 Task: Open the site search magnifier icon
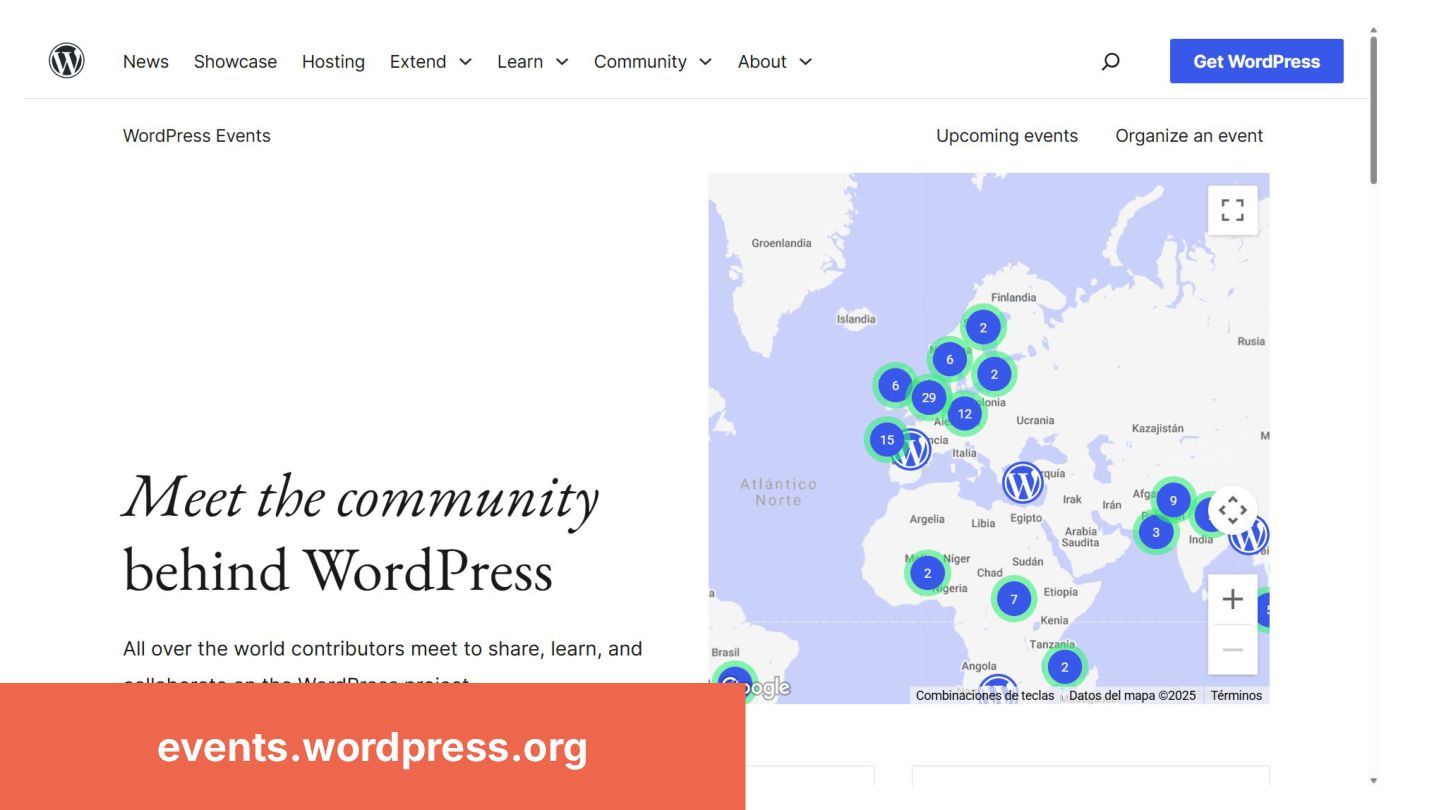[1110, 61]
